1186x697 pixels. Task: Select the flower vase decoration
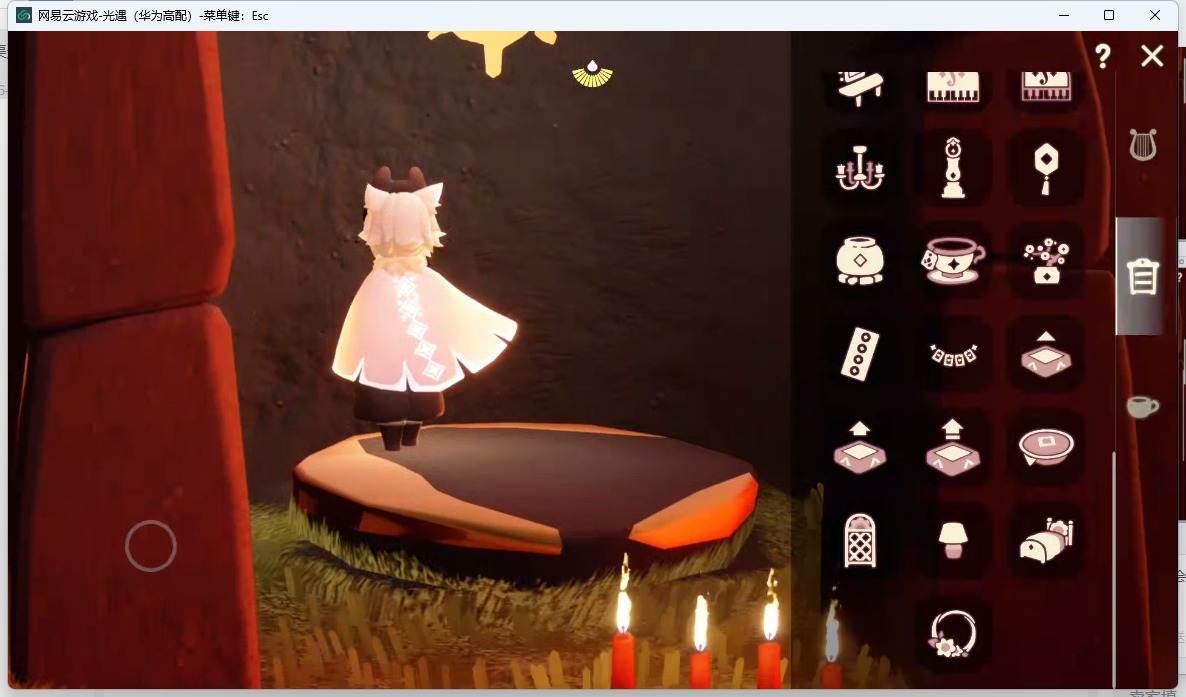click(x=1046, y=261)
